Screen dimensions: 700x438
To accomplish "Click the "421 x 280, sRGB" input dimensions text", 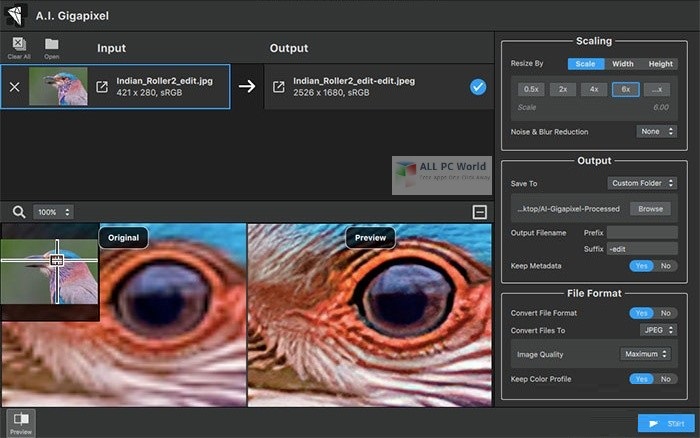I will (x=149, y=92).
